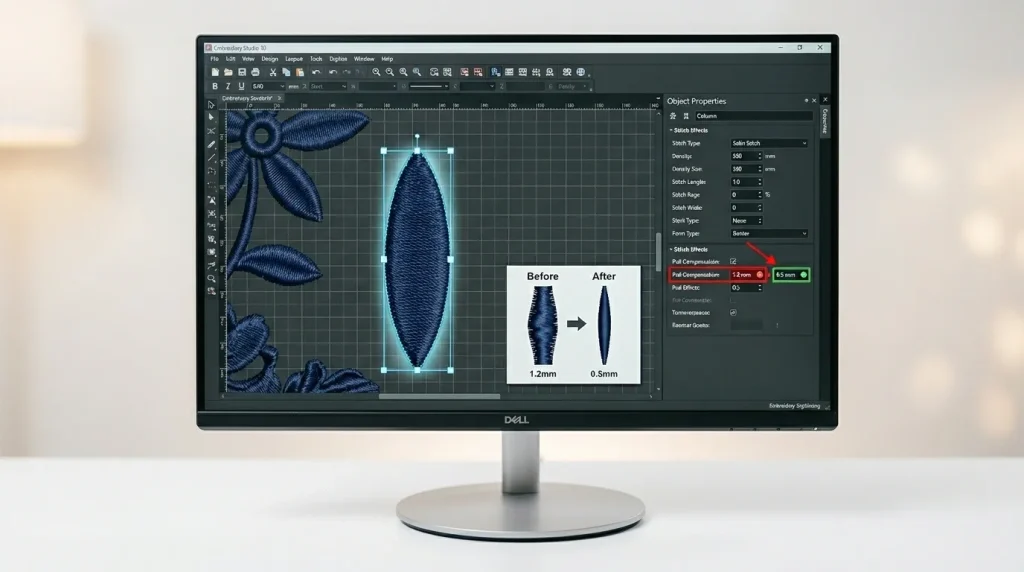Click green indicator in 0.5 mm field
Screen dimensions: 1024x572
(803, 275)
